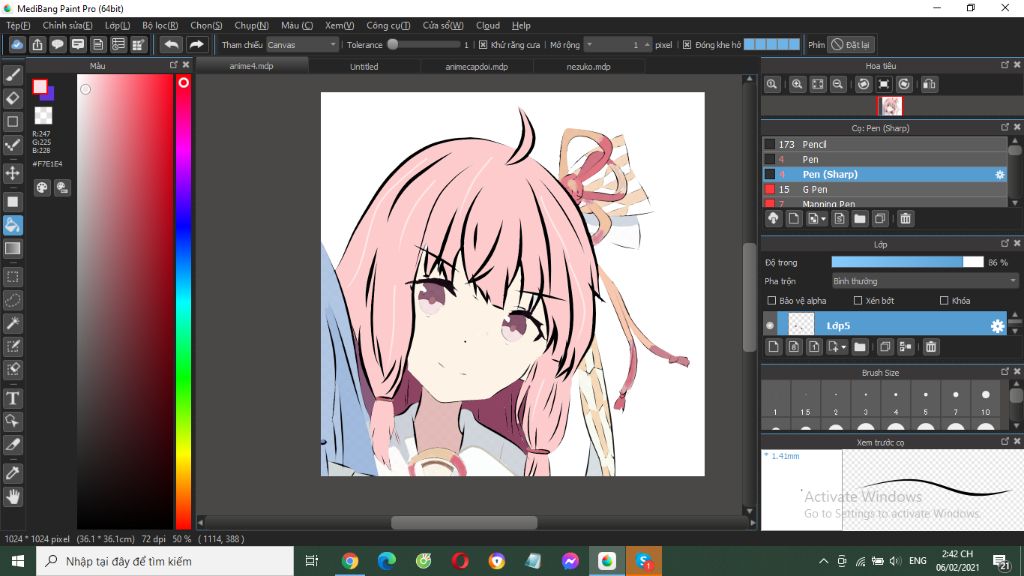Zoom in using Navigator magnifier plus
Screen dimensions: 1024x576
(x=797, y=84)
